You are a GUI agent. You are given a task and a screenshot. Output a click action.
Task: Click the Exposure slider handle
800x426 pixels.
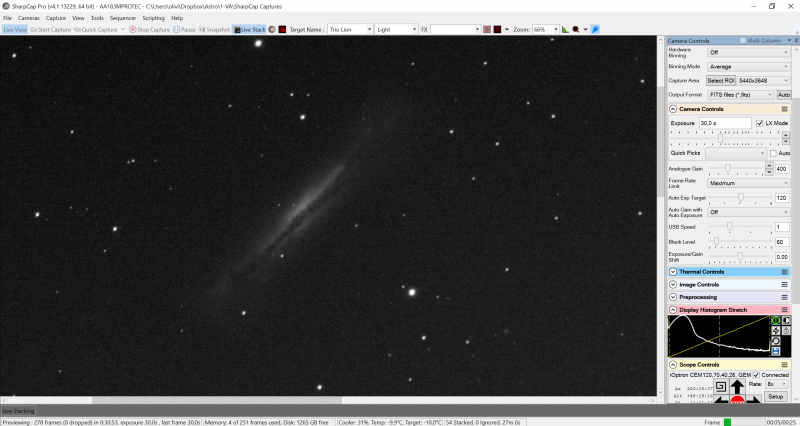click(x=720, y=138)
